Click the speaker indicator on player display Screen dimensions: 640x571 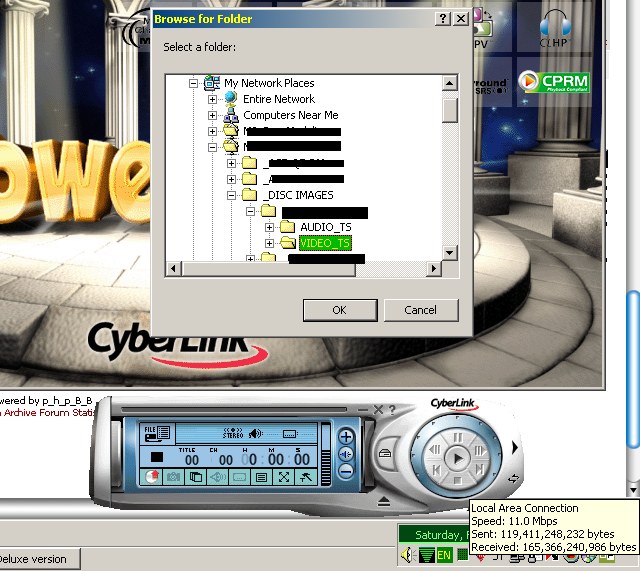(256, 433)
